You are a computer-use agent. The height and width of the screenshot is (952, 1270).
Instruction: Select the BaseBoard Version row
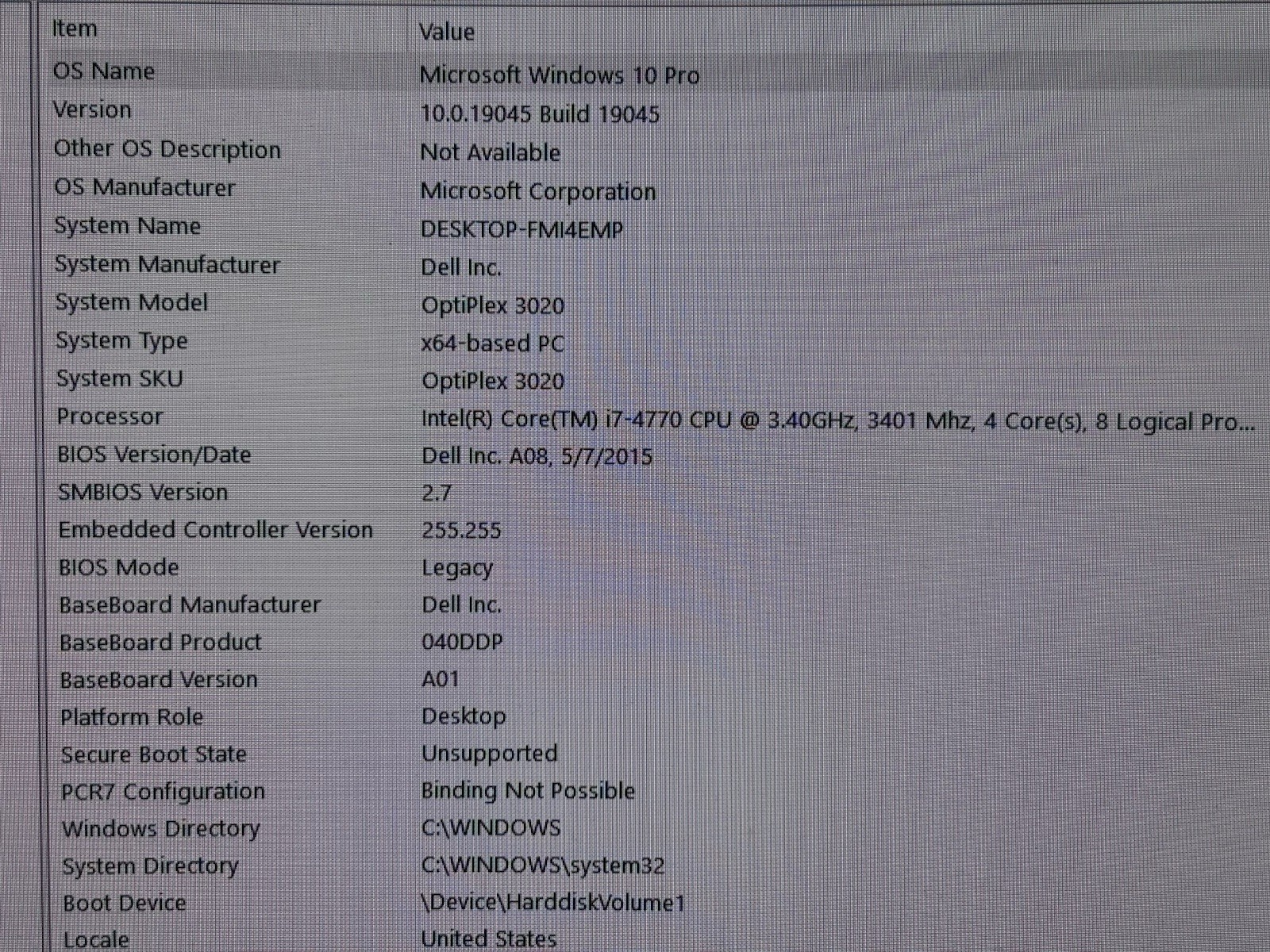click(159, 680)
